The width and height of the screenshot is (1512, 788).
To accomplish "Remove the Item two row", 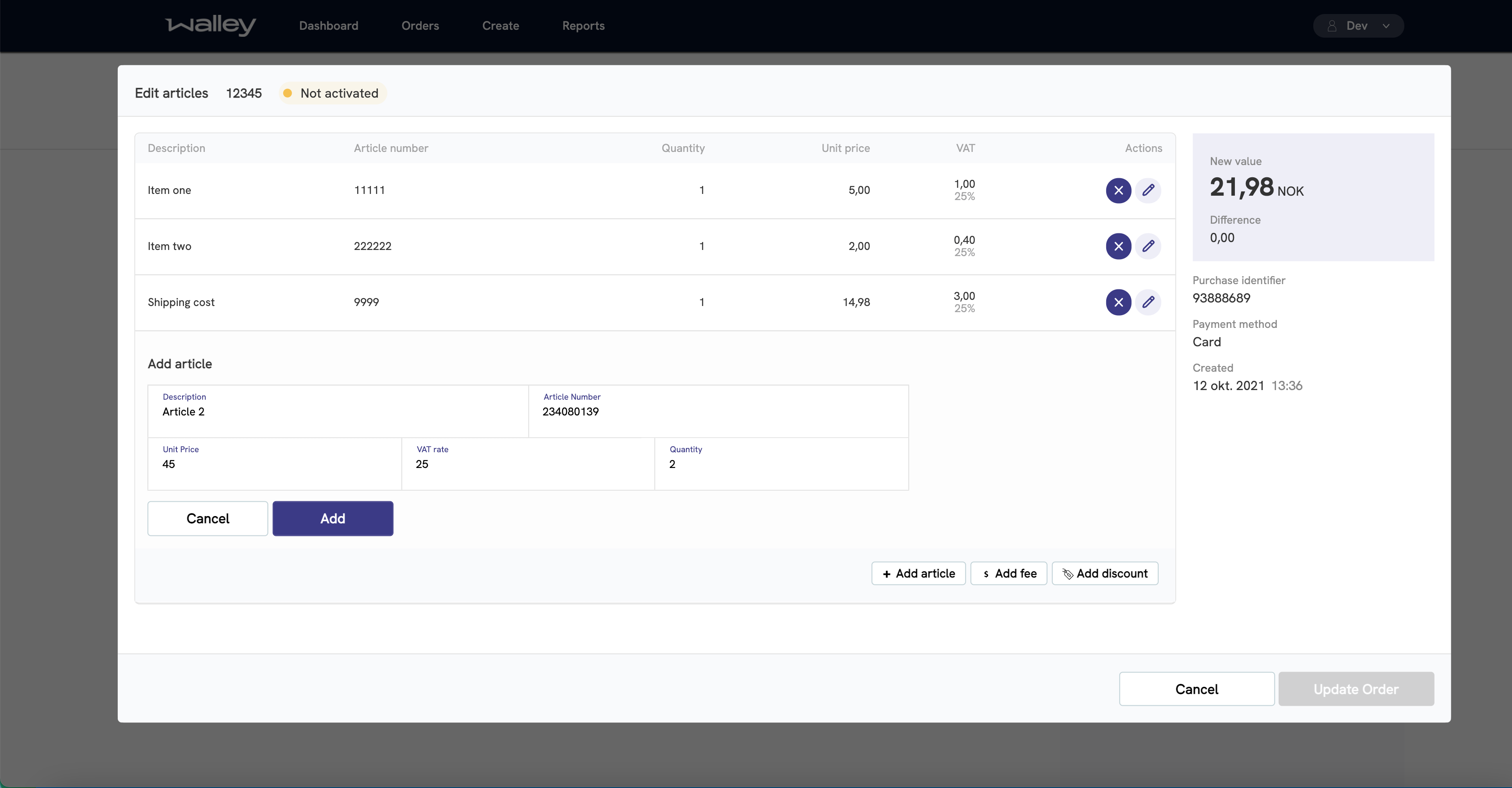I will pos(1118,246).
